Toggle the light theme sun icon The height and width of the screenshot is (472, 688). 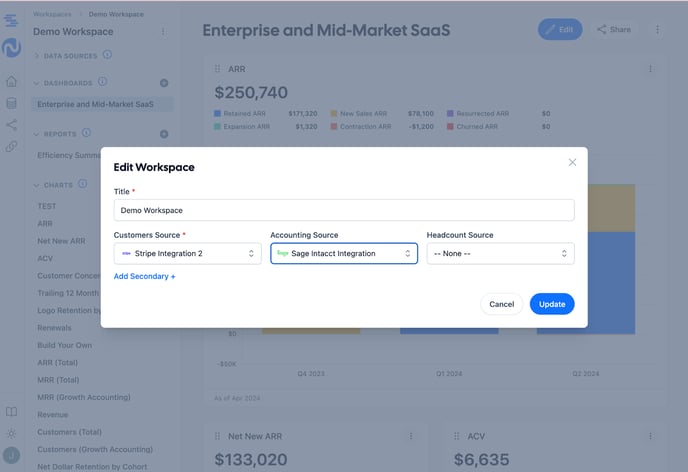coord(11,433)
